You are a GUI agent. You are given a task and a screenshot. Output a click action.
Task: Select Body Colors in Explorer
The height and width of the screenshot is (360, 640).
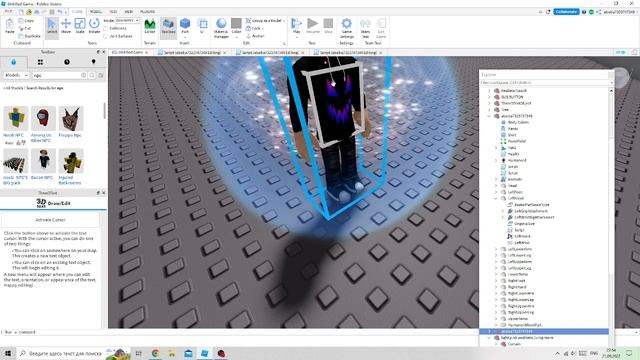(518, 122)
